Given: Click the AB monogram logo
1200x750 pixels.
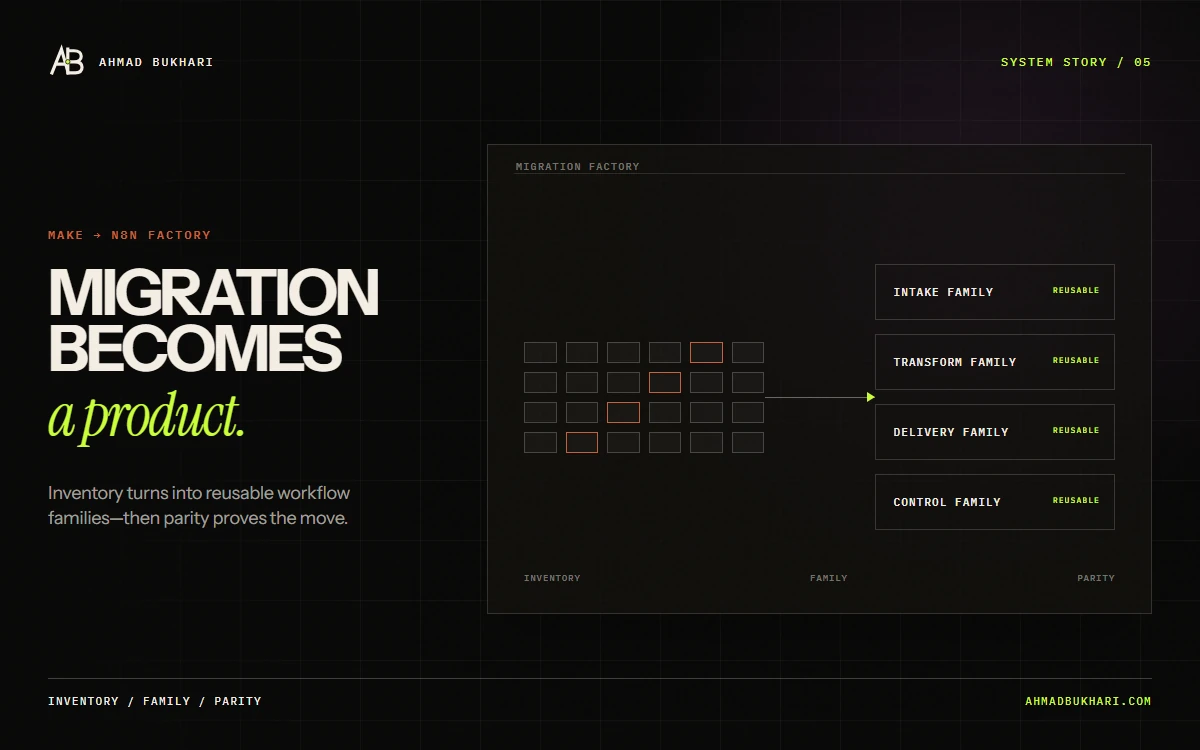Looking at the screenshot, I should (67, 61).
